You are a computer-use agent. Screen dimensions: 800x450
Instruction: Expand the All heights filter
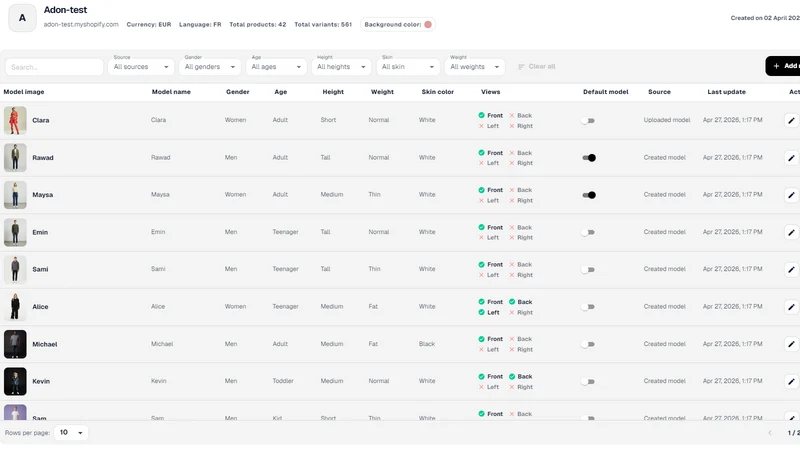pyautogui.click(x=341, y=67)
